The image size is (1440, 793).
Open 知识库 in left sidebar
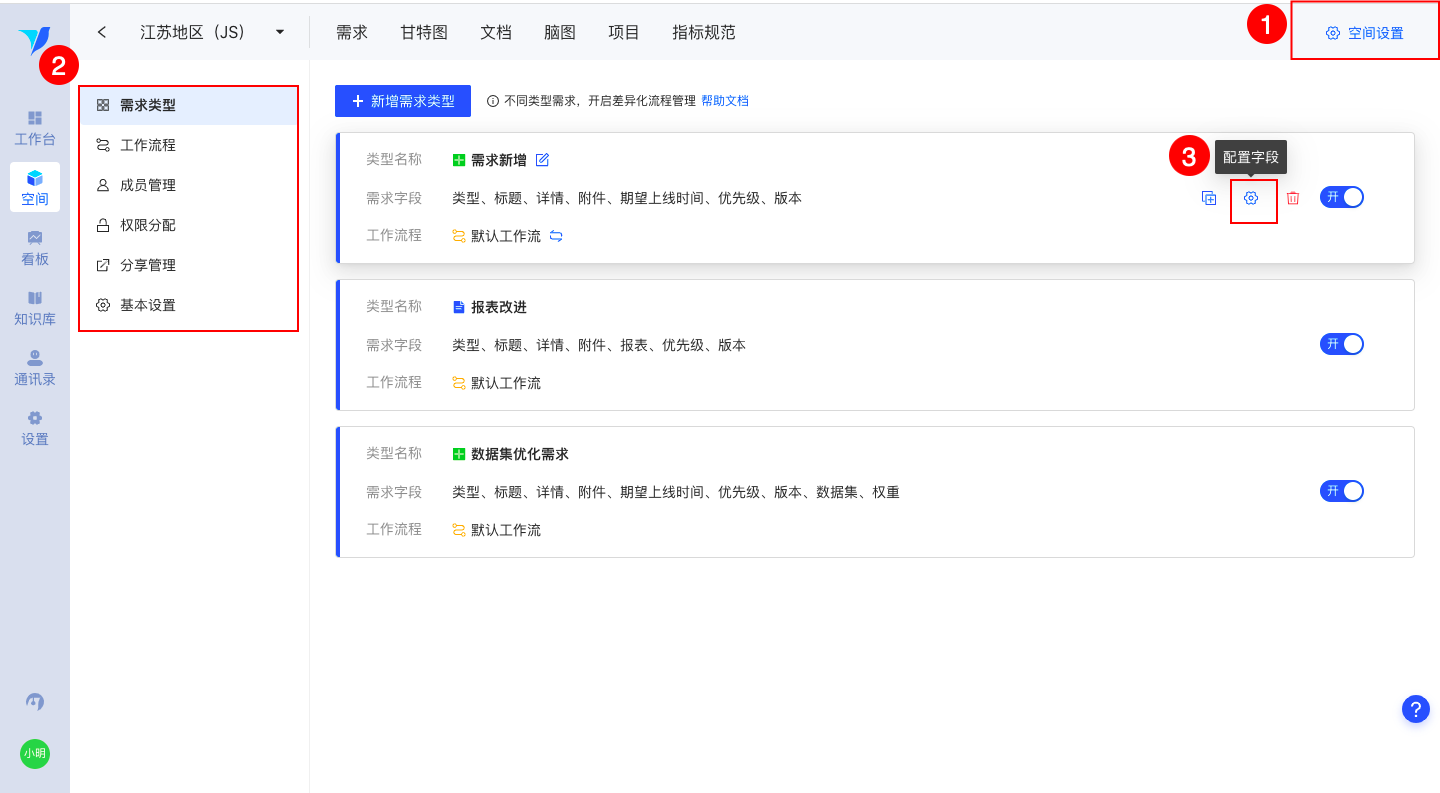(35, 308)
